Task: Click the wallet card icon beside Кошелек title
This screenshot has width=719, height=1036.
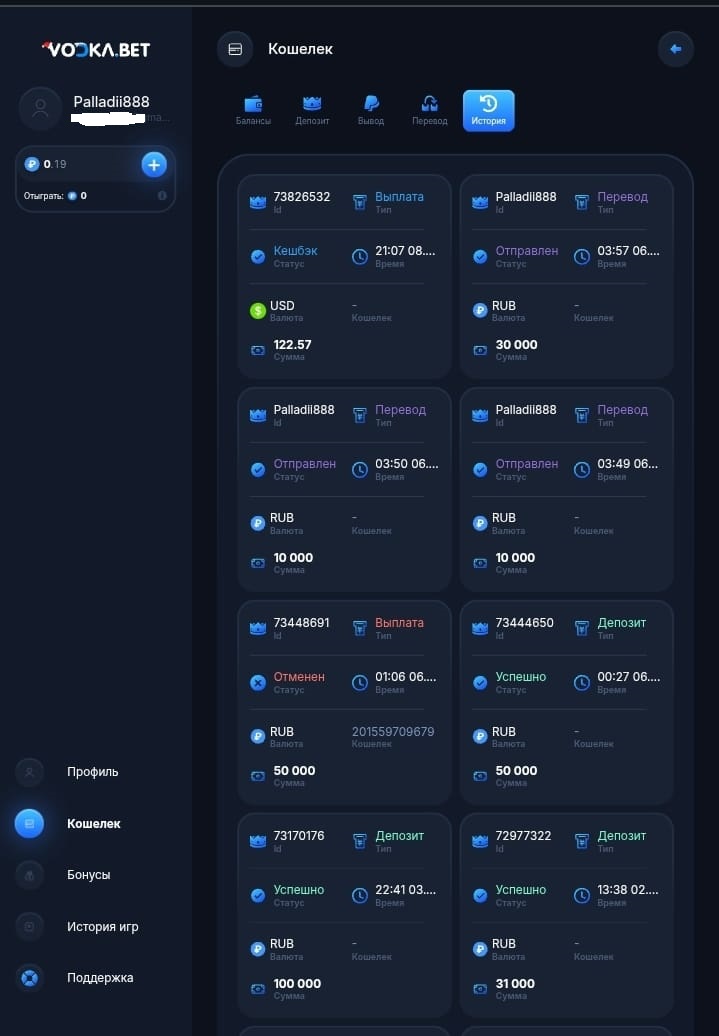Action: 235,49
